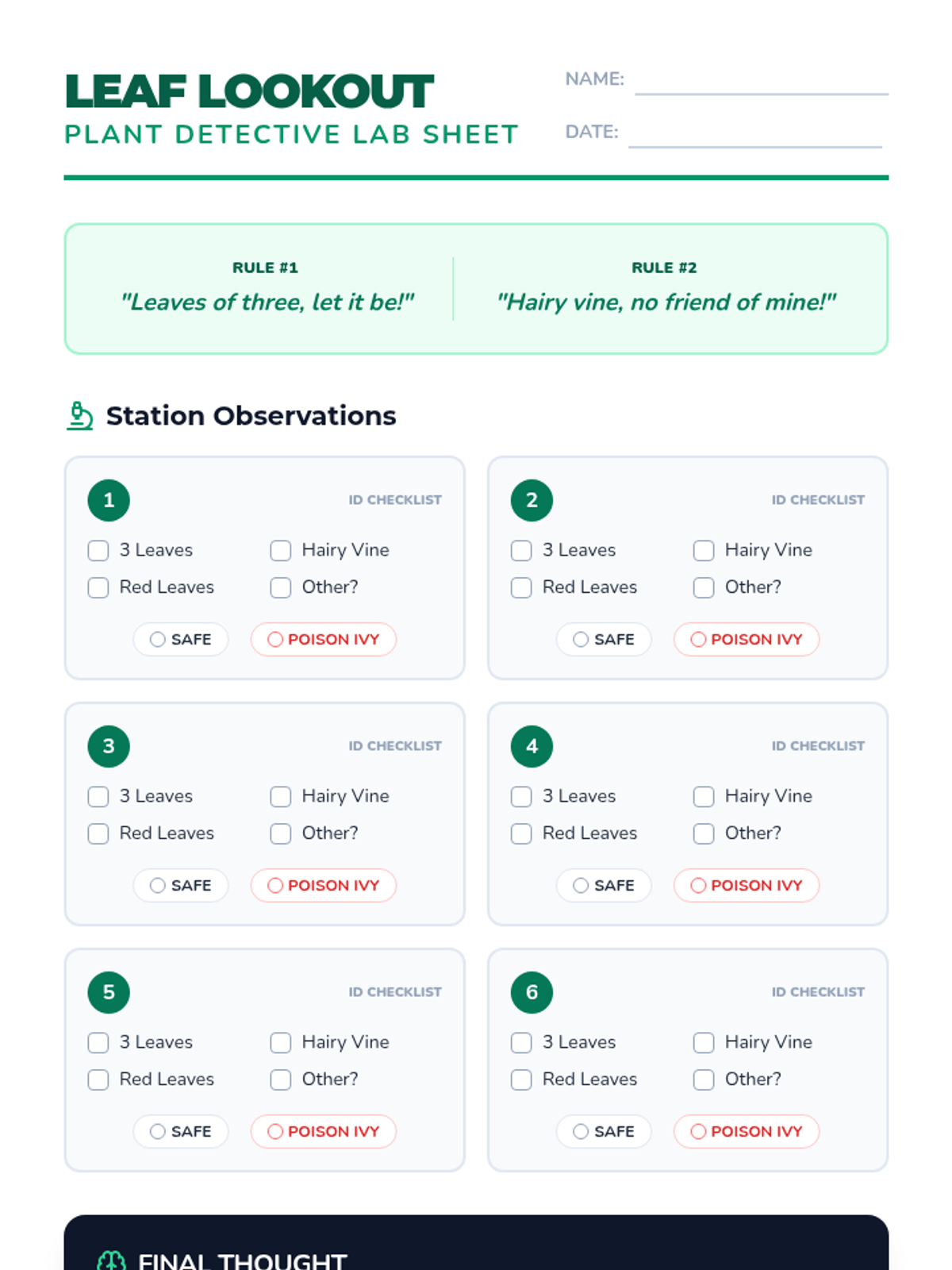Click the station 1 number badge

pyautogui.click(x=109, y=501)
